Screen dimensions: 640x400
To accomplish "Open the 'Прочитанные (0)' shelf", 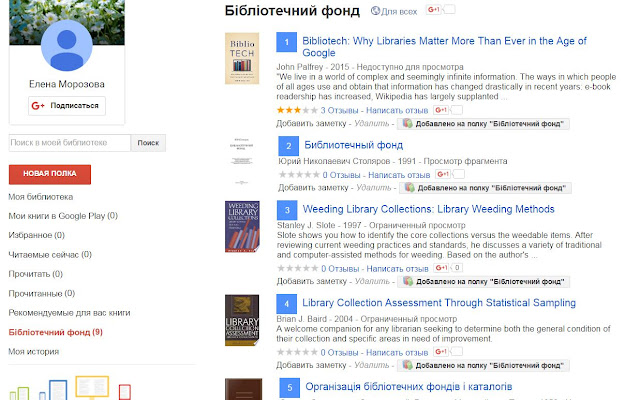I will click(x=42, y=293).
